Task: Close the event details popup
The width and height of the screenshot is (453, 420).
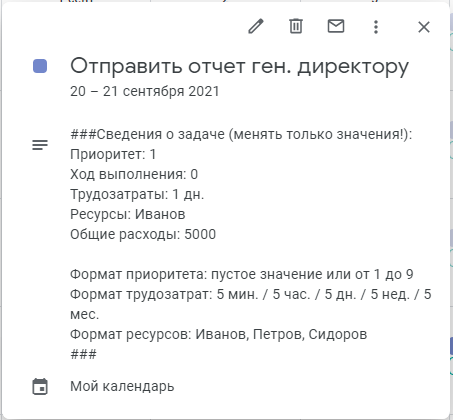Action: point(424,27)
